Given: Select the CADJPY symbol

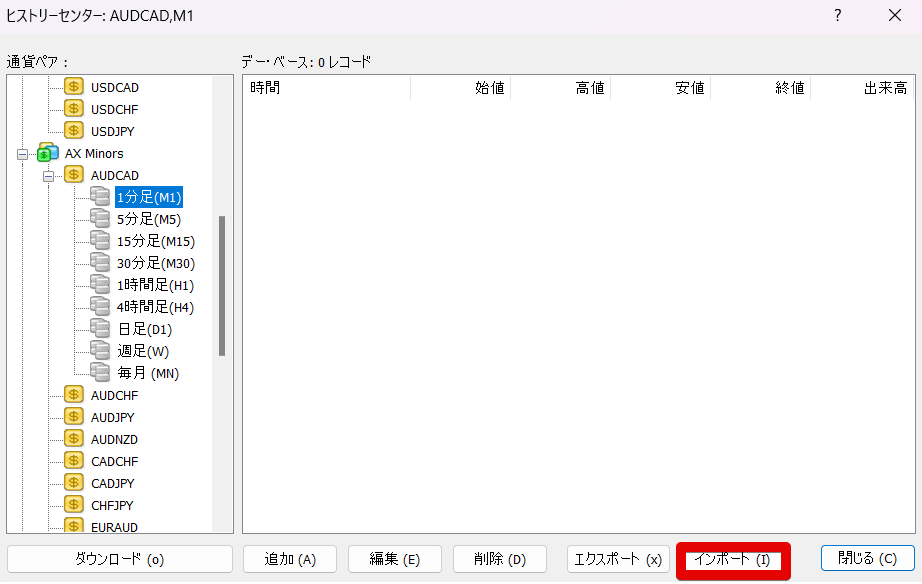Looking at the screenshot, I should pos(112,483).
